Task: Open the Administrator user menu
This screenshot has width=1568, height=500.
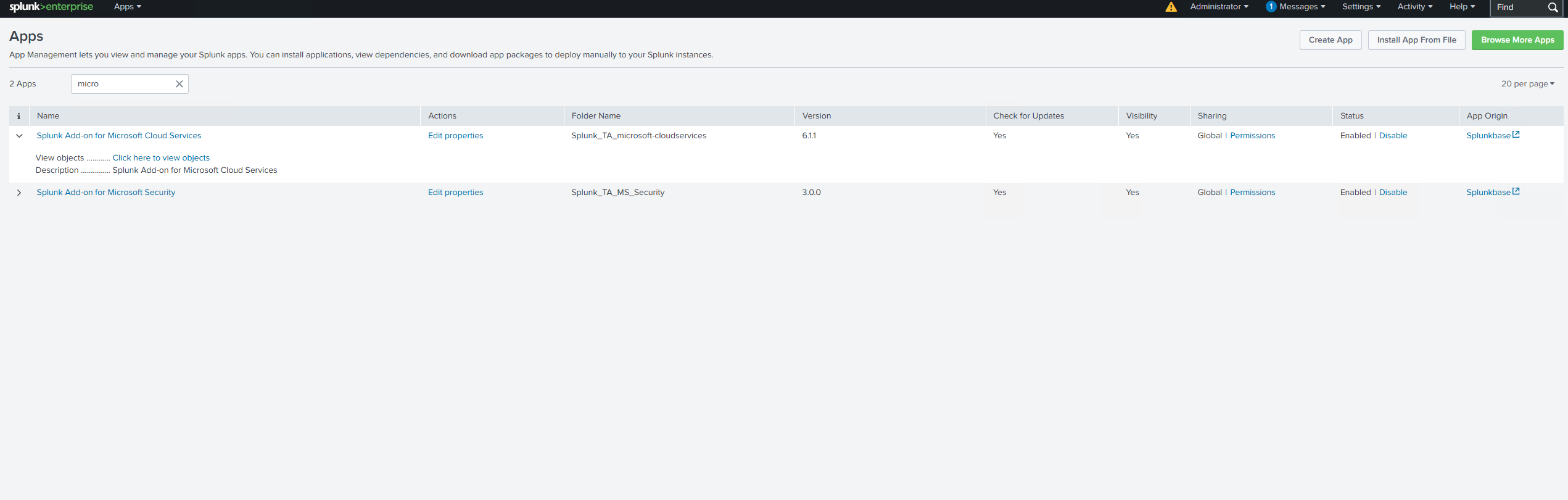Action: coord(1219,7)
